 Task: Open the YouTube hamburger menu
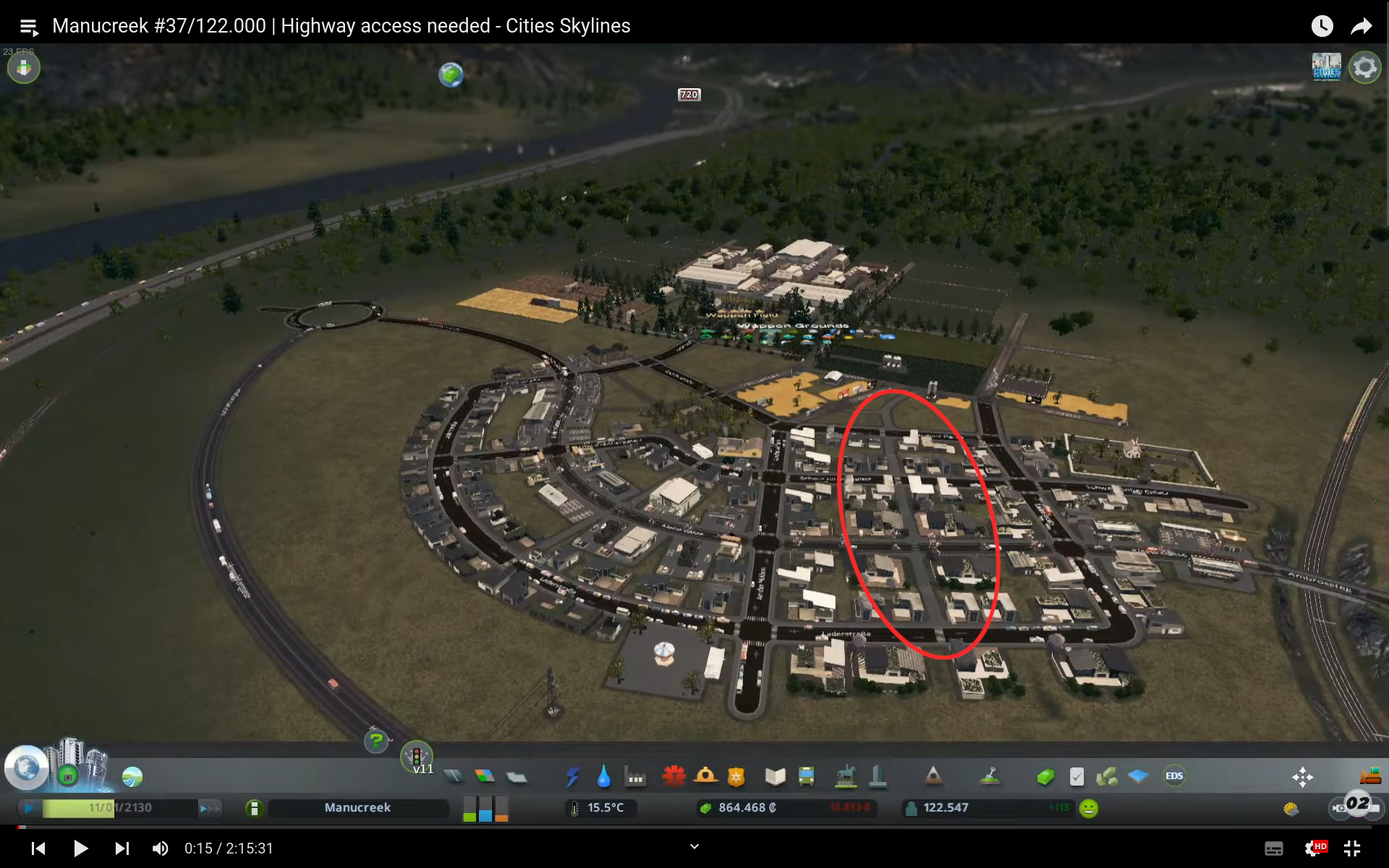point(29,26)
